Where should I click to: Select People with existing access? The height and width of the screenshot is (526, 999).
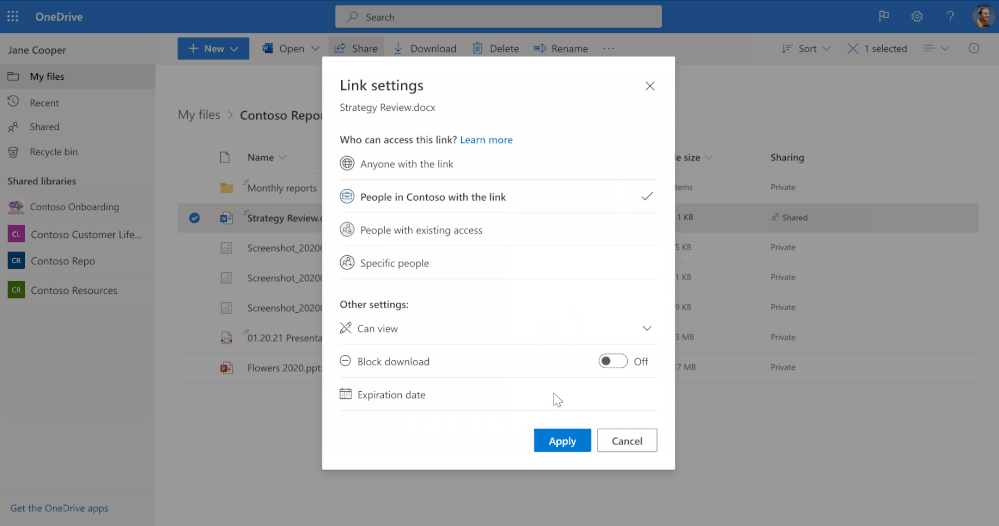tap(421, 230)
